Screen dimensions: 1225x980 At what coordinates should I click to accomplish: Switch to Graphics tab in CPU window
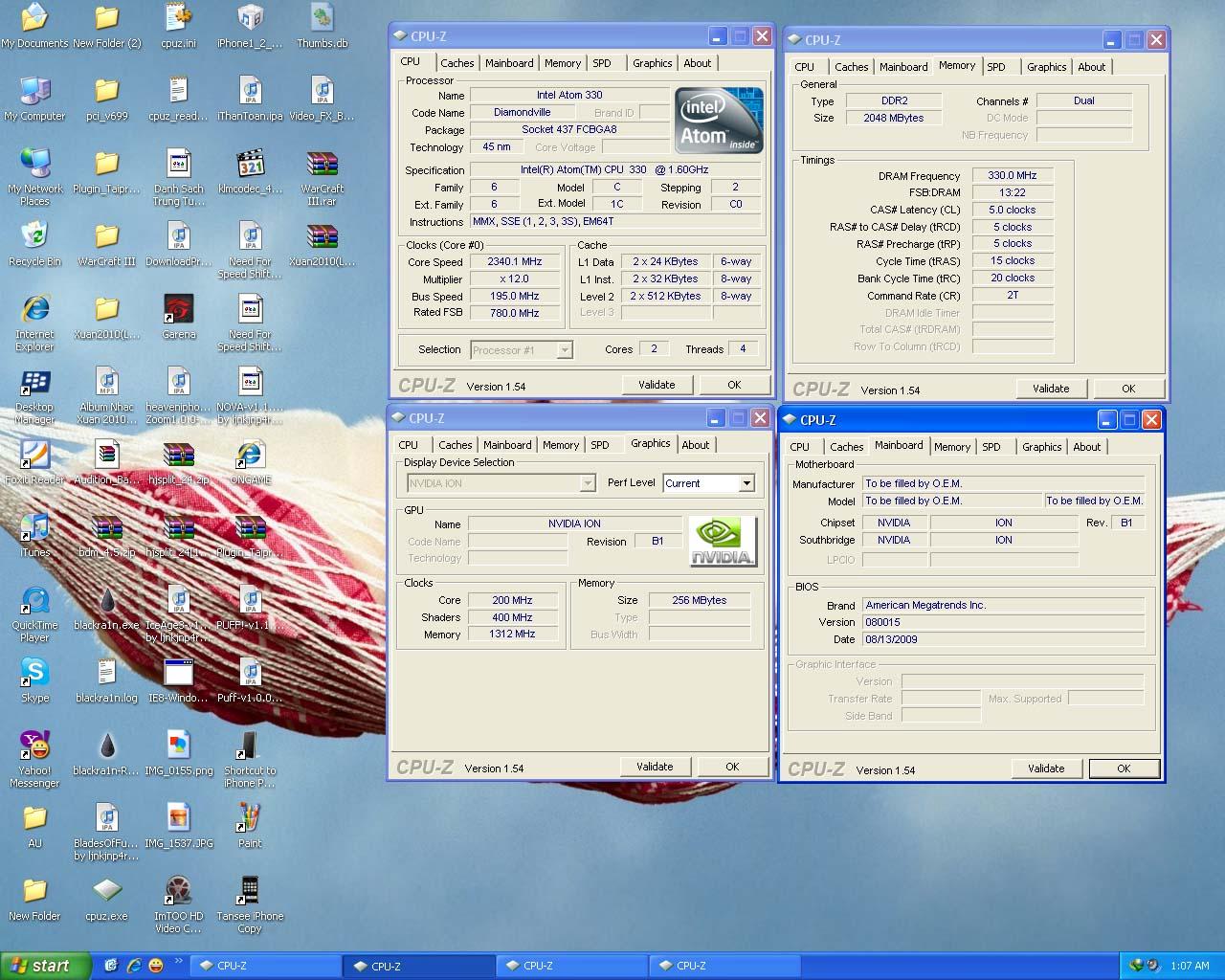click(653, 63)
